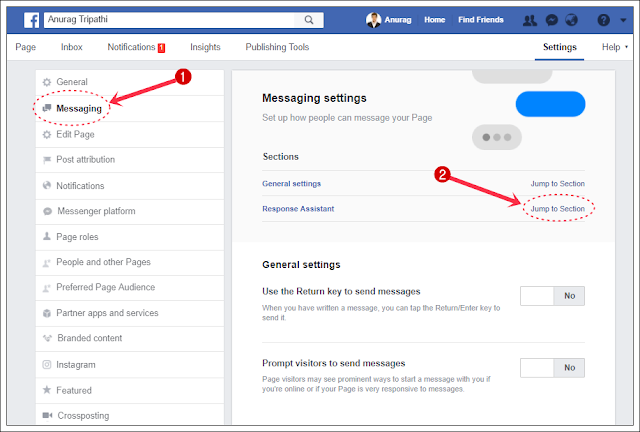This screenshot has height=432, width=640.
Task: Select Crossposting in sidebar
Action: point(130,415)
